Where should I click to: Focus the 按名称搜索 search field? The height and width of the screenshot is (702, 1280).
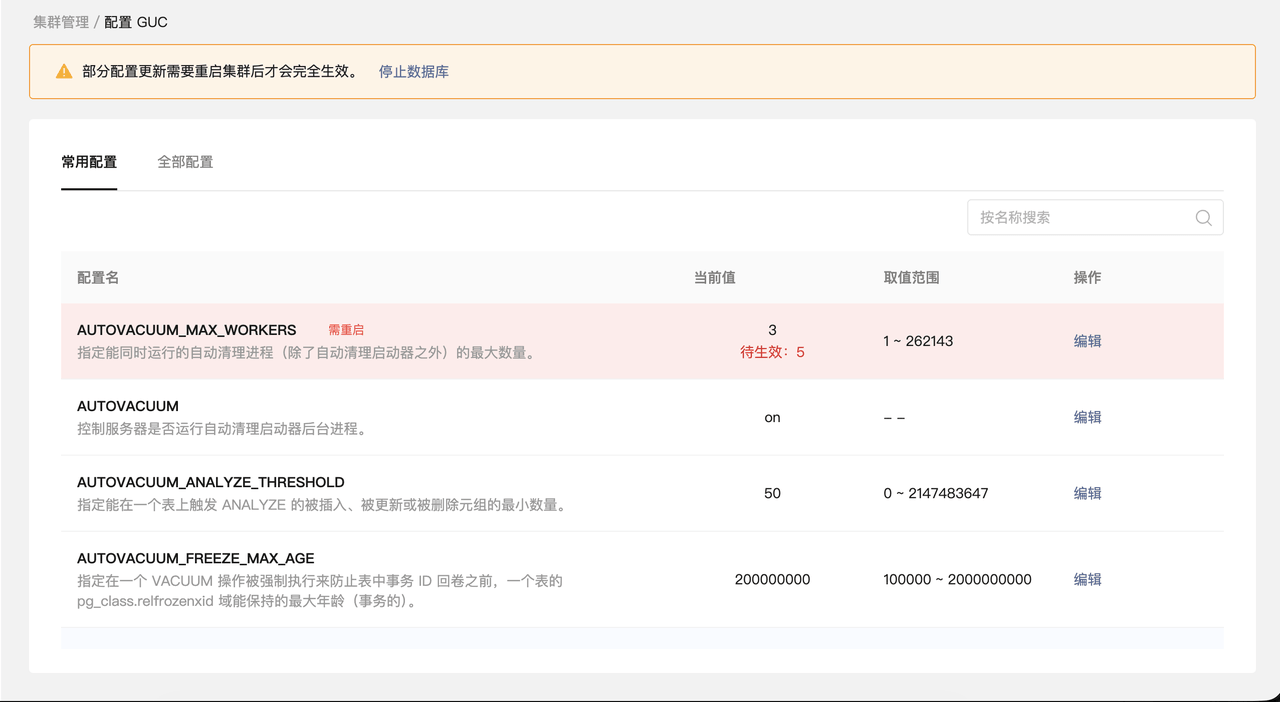pyautogui.click(x=1080, y=218)
